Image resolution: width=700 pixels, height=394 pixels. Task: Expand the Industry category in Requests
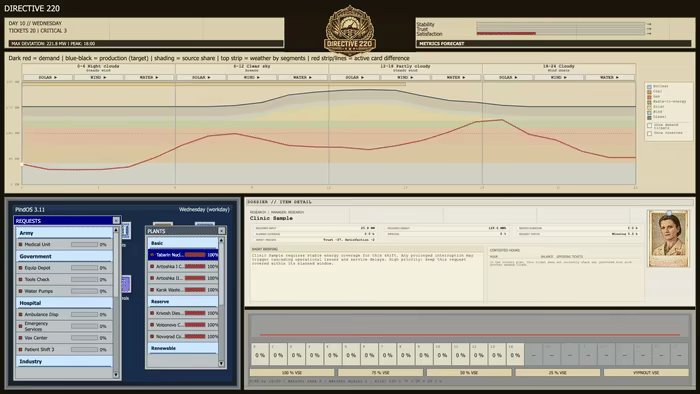point(64,361)
